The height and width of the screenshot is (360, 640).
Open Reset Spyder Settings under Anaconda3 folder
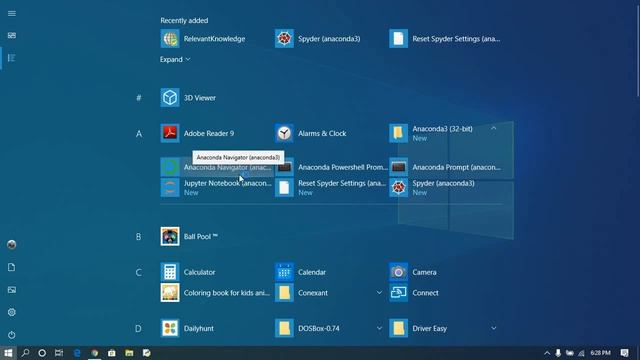[331, 187]
